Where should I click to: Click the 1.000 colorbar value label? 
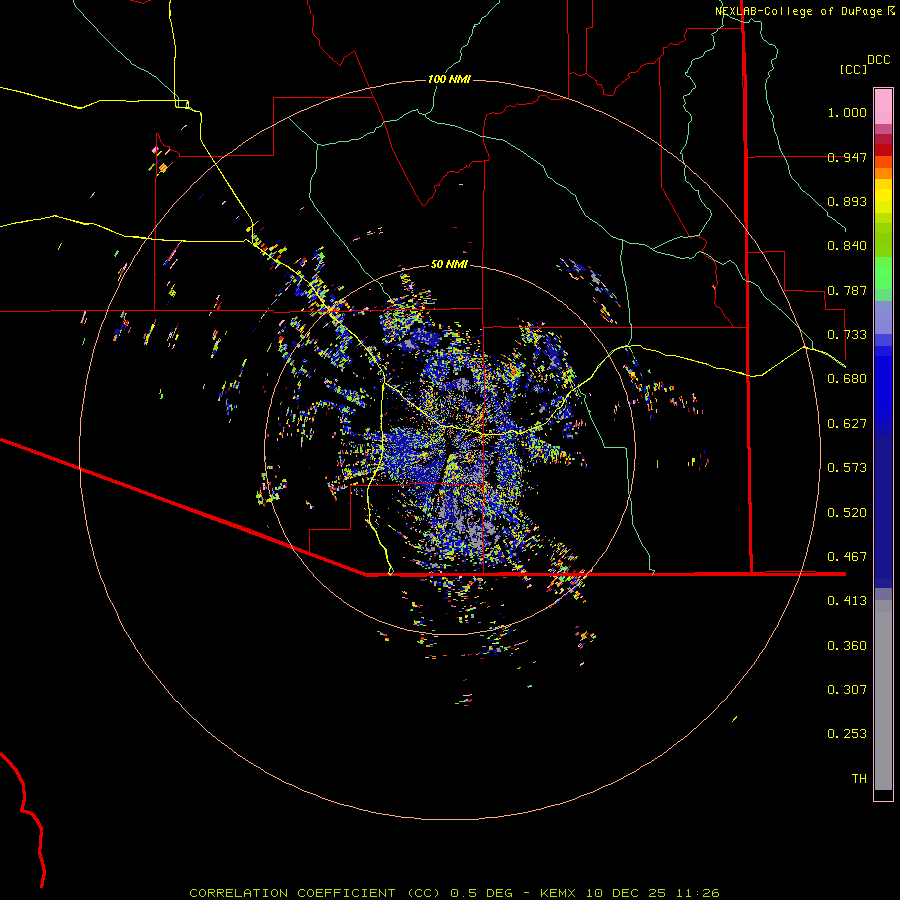[847, 112]
